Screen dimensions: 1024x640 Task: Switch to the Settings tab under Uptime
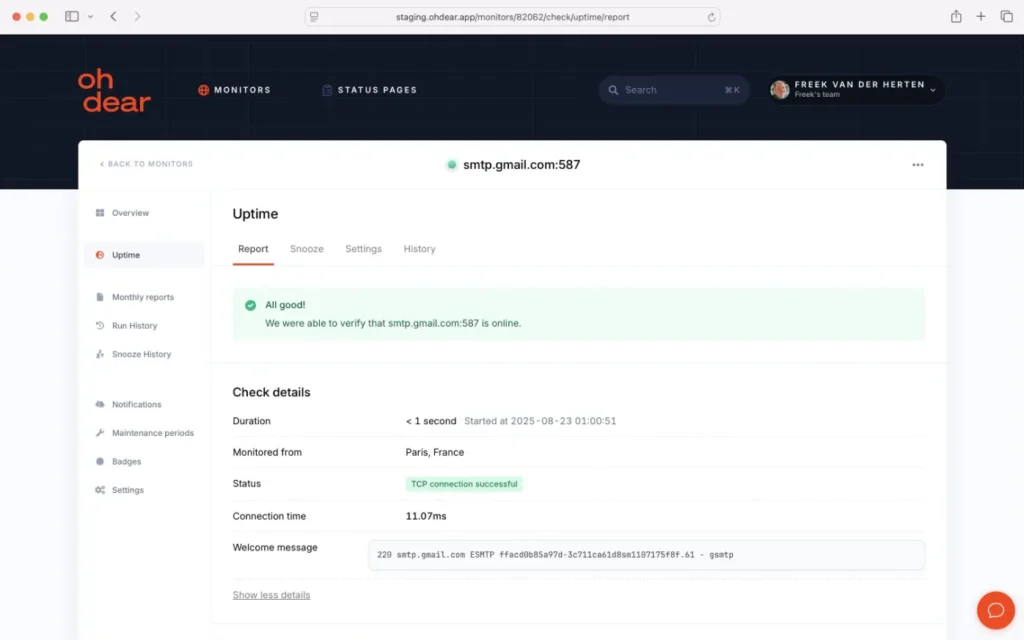(363, 249)
